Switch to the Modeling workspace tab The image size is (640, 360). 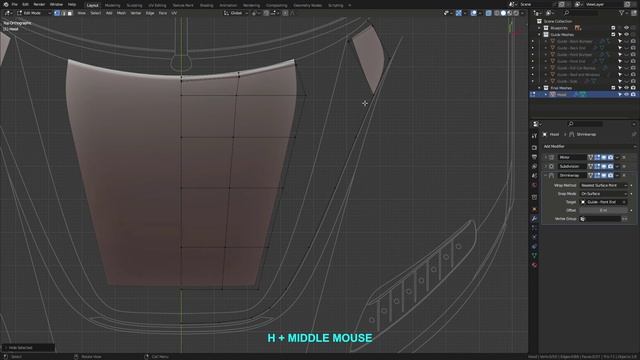tap(112, 5)
